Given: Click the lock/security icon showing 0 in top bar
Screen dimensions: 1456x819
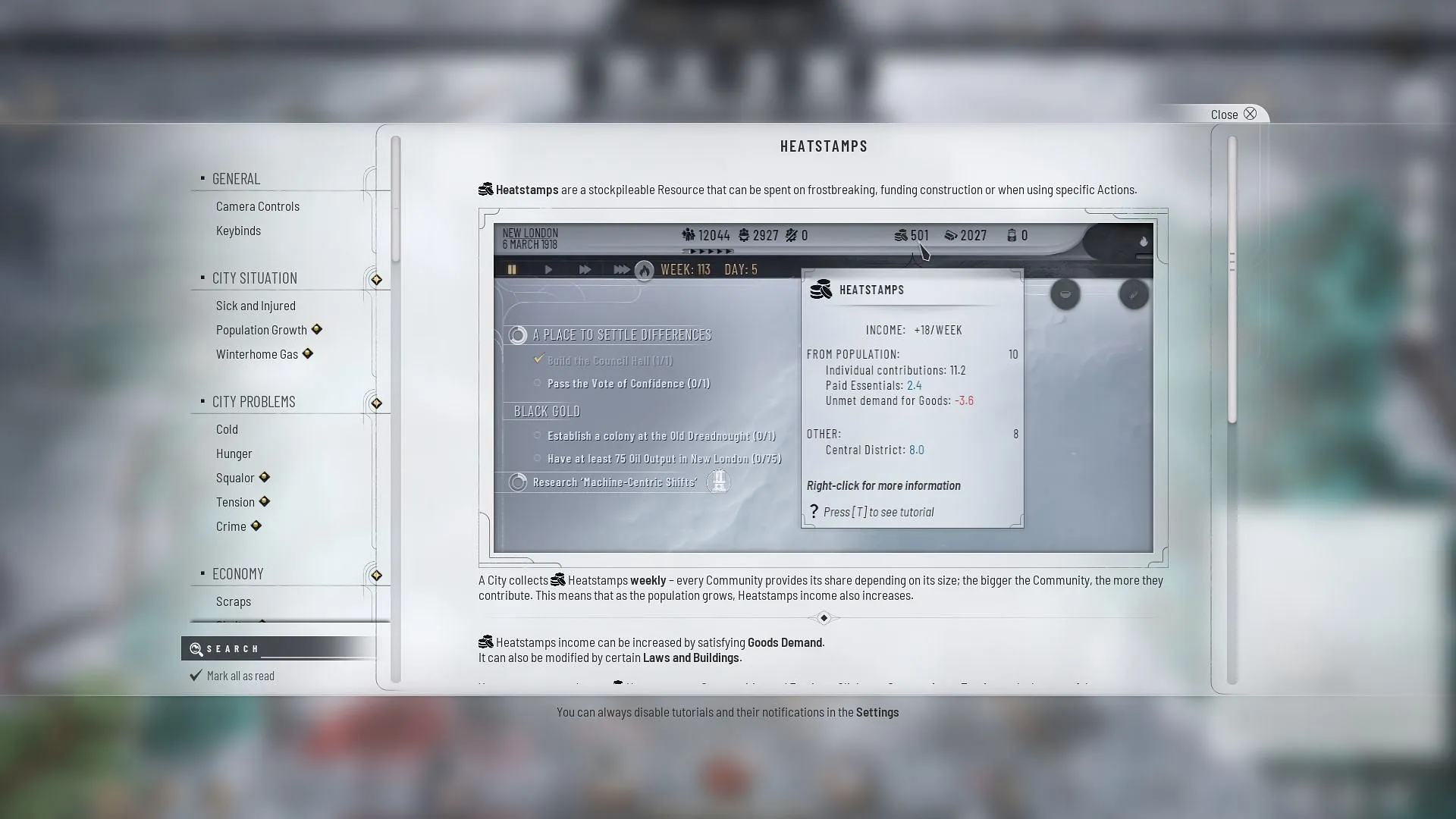Looking at the screenshot, I should pyautogui.click(x=1013, y=234).
